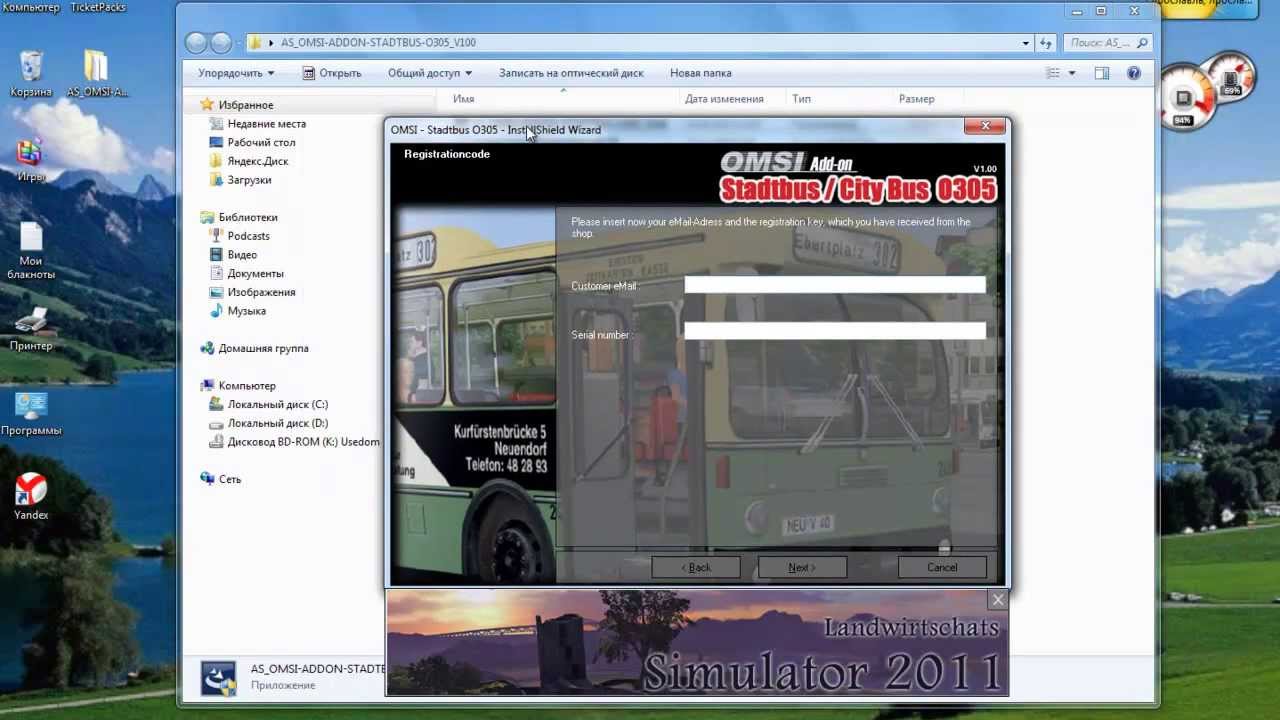The height and width of the screenshot is (720, 1280).
Task: Open the Podcasts library
Action: [240, 236]
